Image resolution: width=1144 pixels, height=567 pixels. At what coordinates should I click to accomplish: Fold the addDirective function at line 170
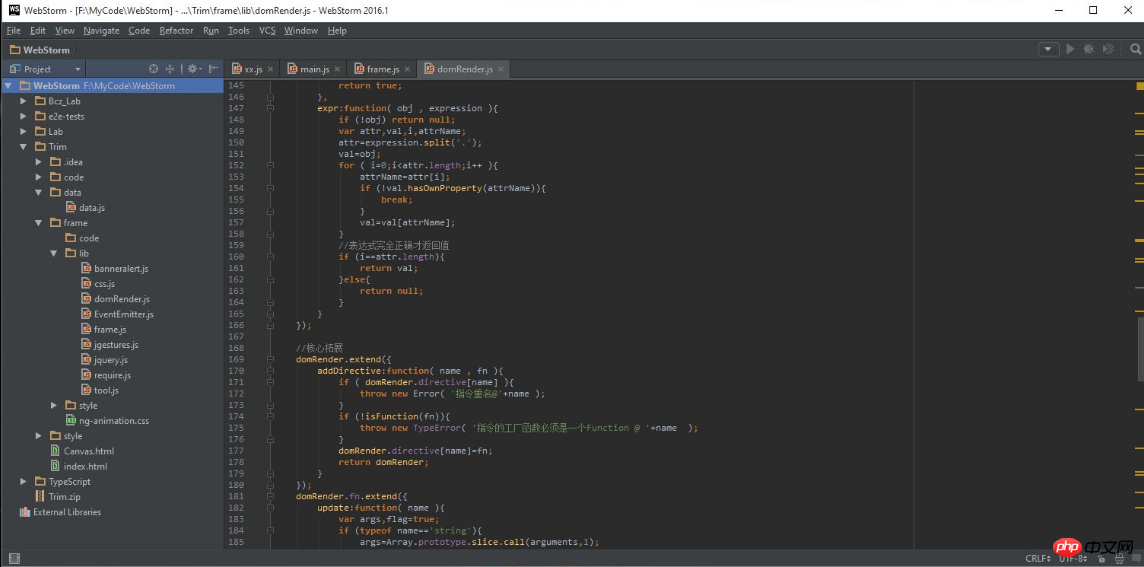(271, 371)
